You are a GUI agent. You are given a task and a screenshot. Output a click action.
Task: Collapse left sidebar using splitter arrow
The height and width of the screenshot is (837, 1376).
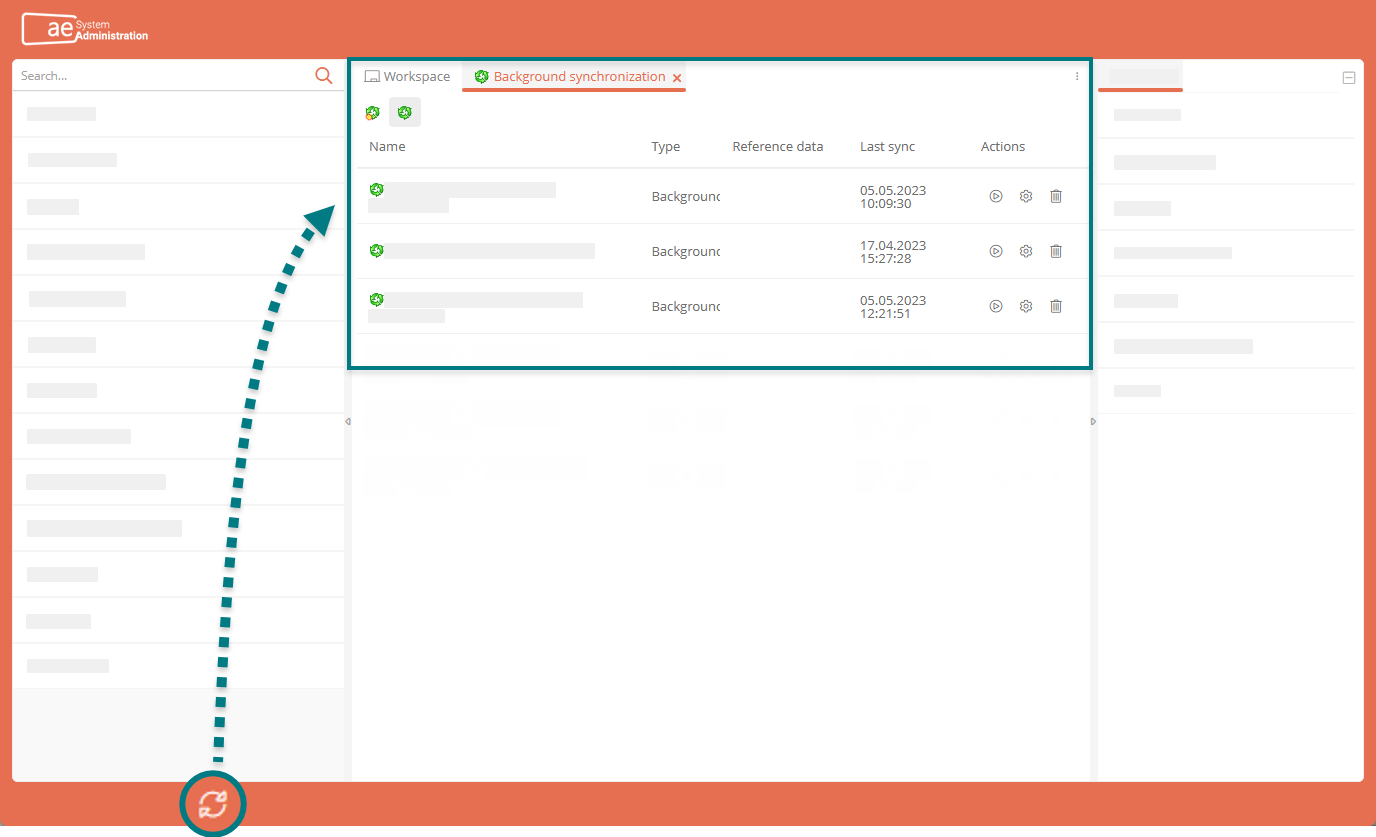click(347, 421)
